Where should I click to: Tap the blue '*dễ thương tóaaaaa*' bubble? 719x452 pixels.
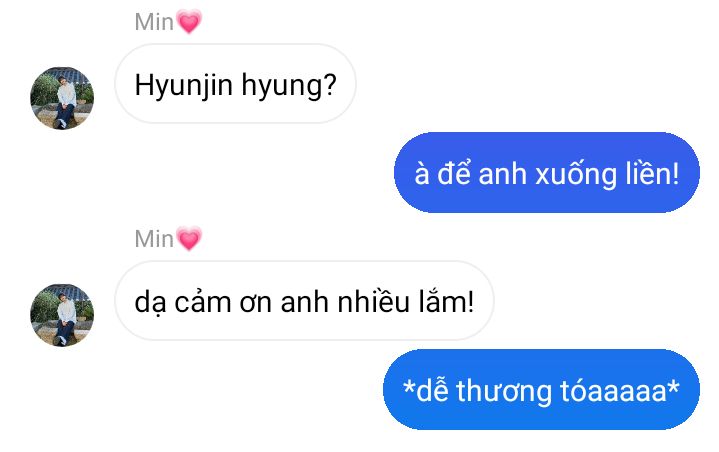pos(541,390)
